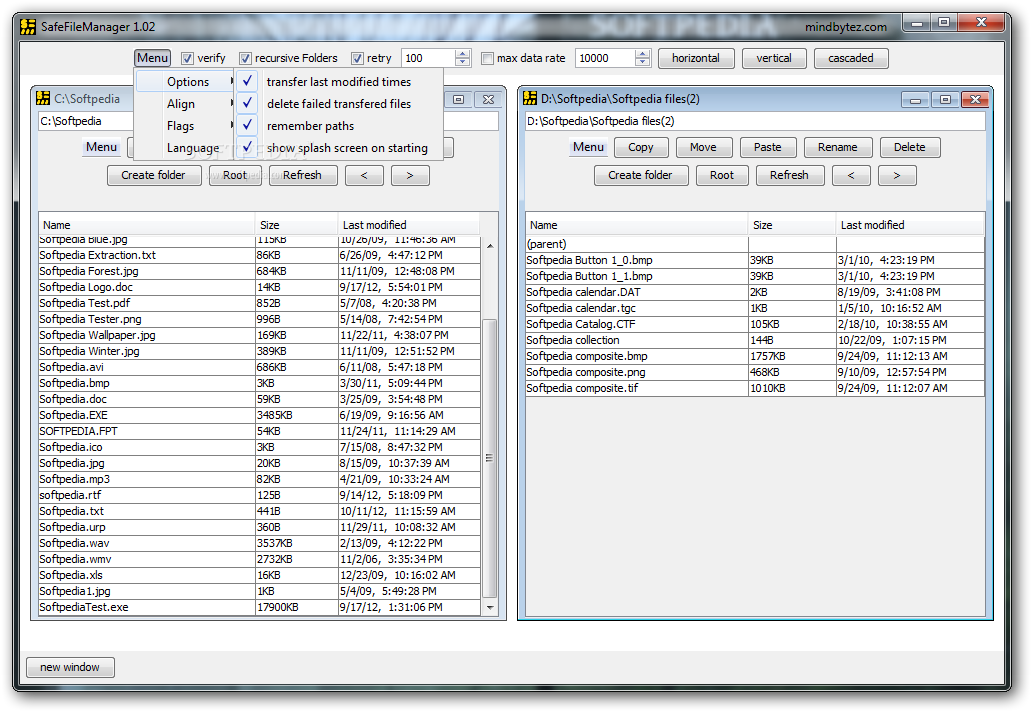Click Refresh in C:\Softpedia window

[x=303, y=175]
